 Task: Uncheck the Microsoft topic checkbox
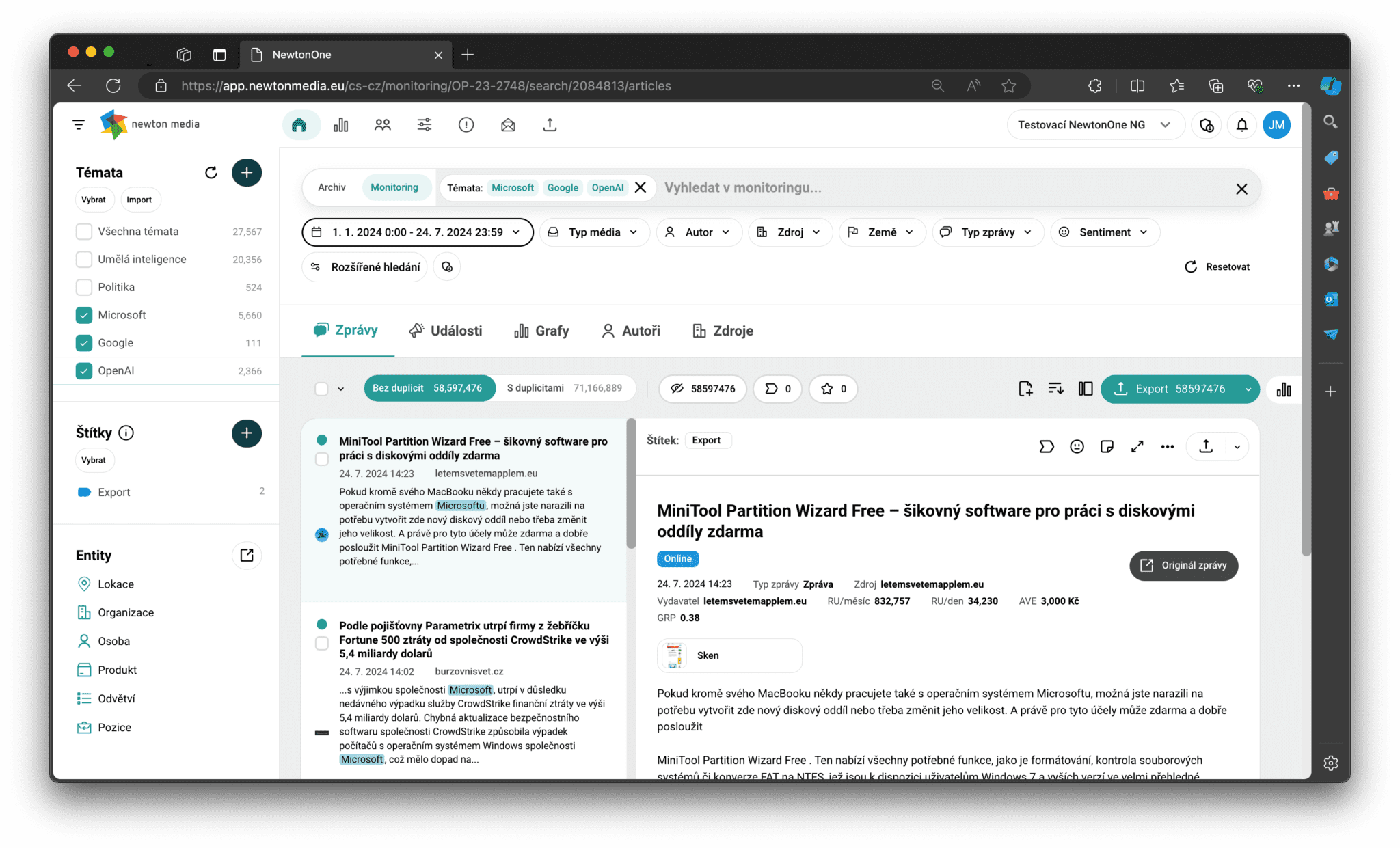84,315
